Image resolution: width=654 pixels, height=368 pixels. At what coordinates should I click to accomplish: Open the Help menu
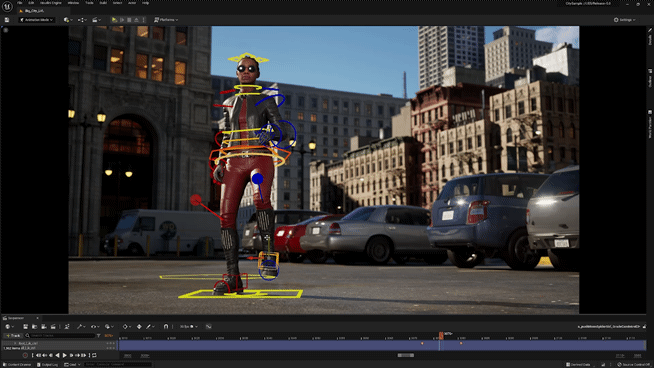point(145,3)
